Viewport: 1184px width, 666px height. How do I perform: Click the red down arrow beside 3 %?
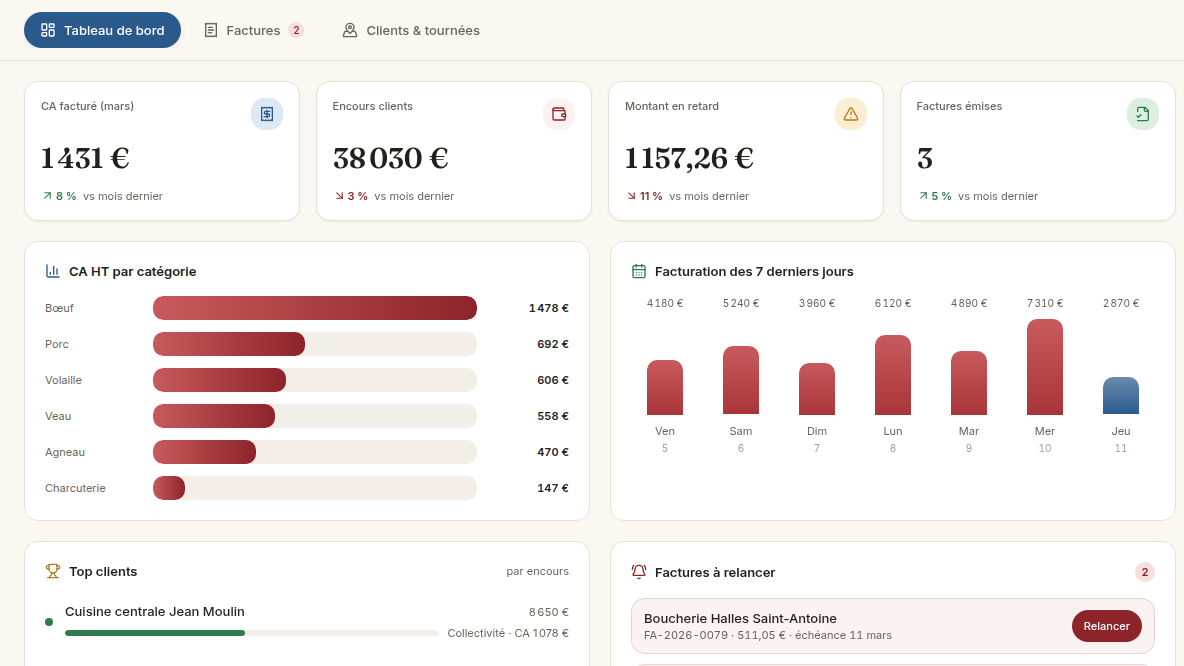[339, 196]
